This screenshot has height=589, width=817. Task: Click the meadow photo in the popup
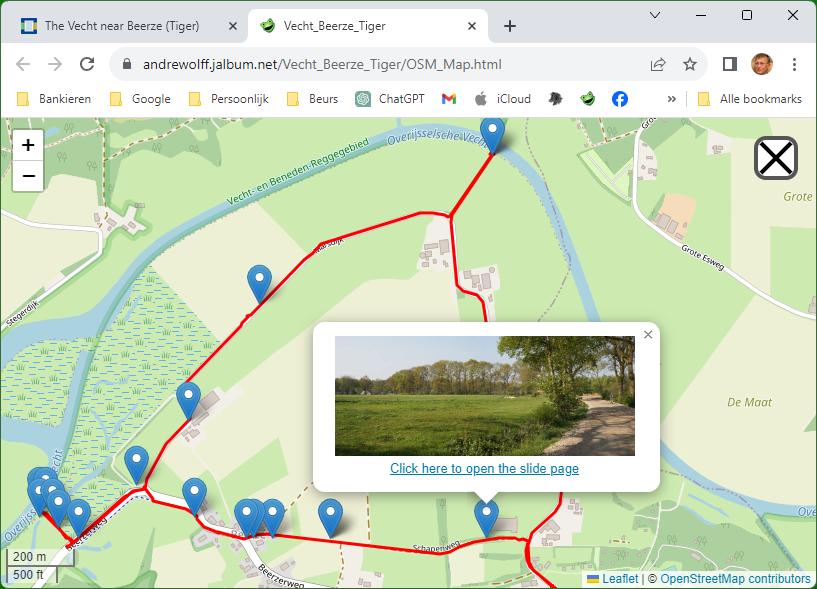pyautogui.click(x=484, y=396)
